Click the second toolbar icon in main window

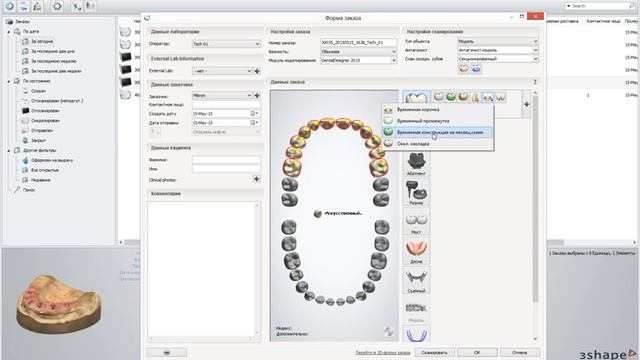click(x=24, y=6)
